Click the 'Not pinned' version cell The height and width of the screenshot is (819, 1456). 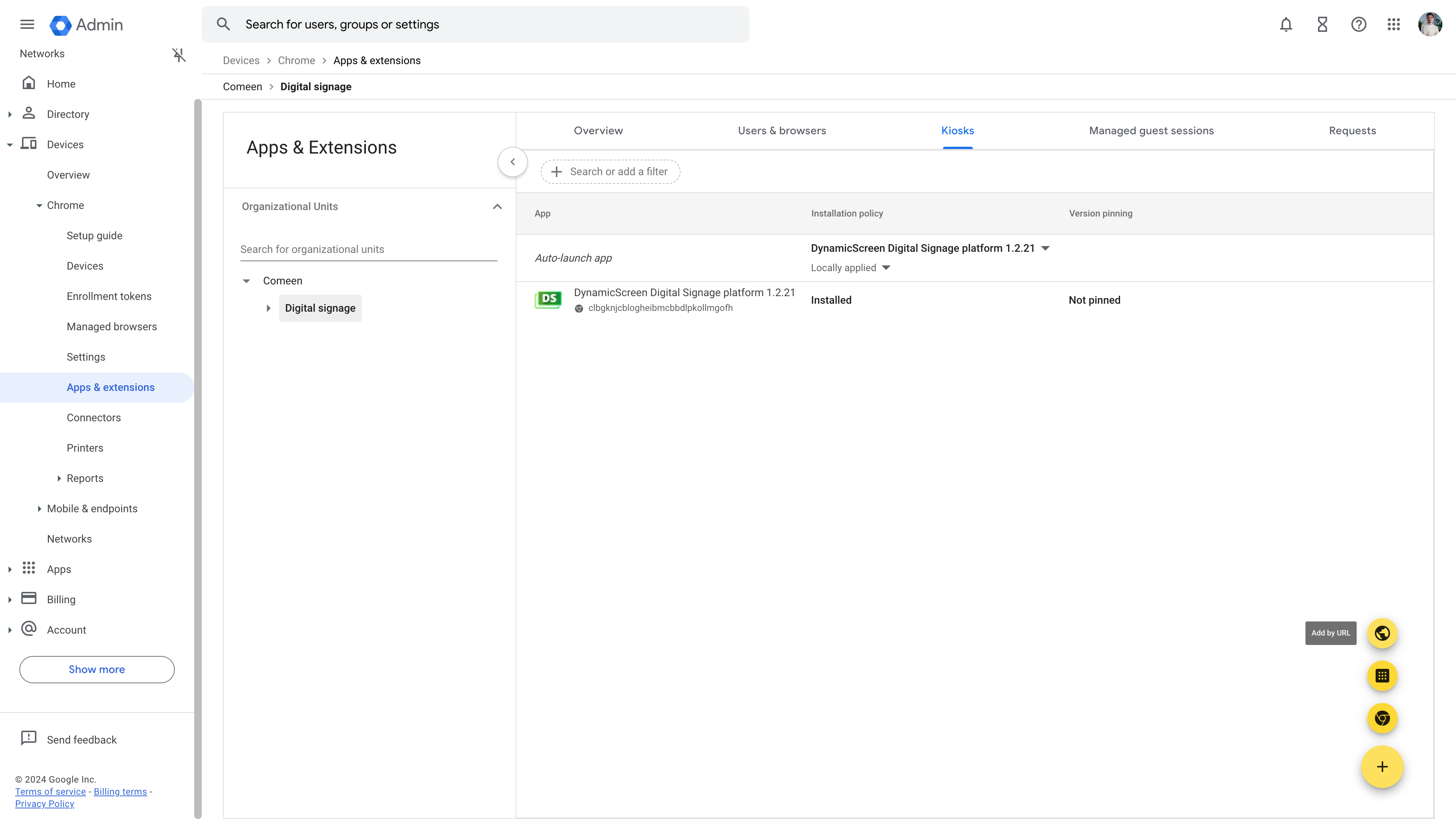[x=1094, y=300]
